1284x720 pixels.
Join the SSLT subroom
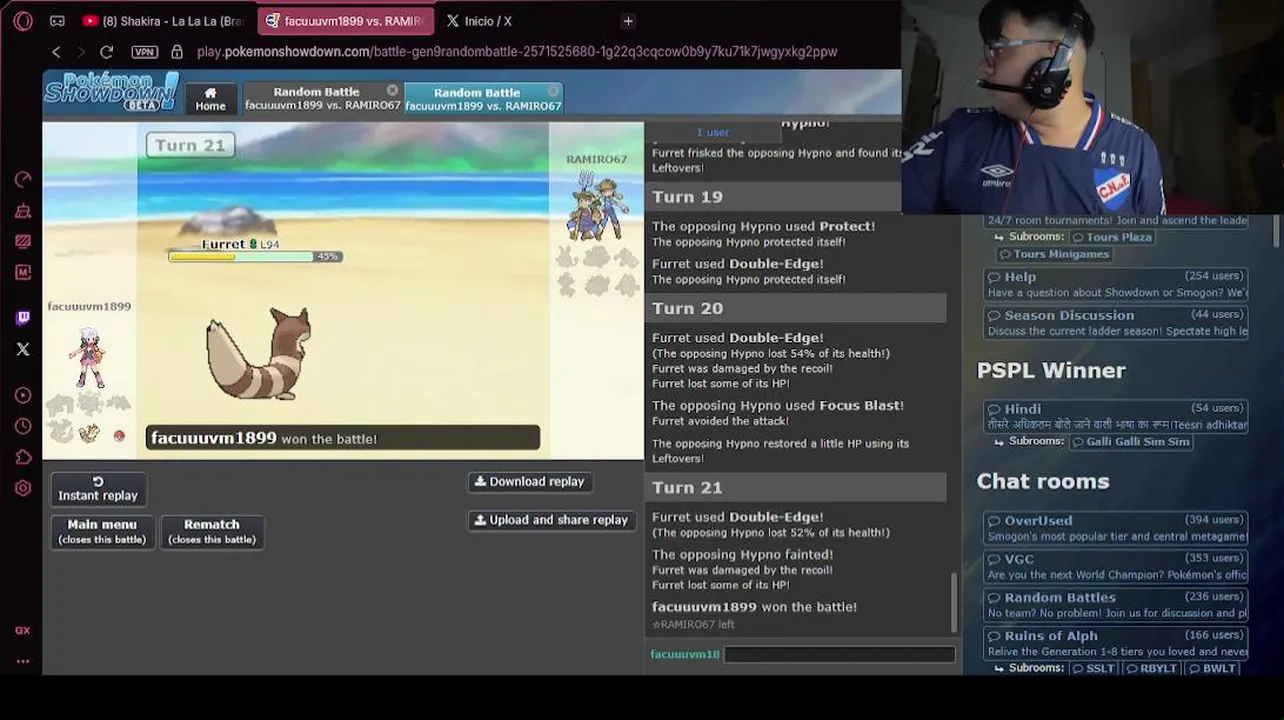tap(1092, 668)
